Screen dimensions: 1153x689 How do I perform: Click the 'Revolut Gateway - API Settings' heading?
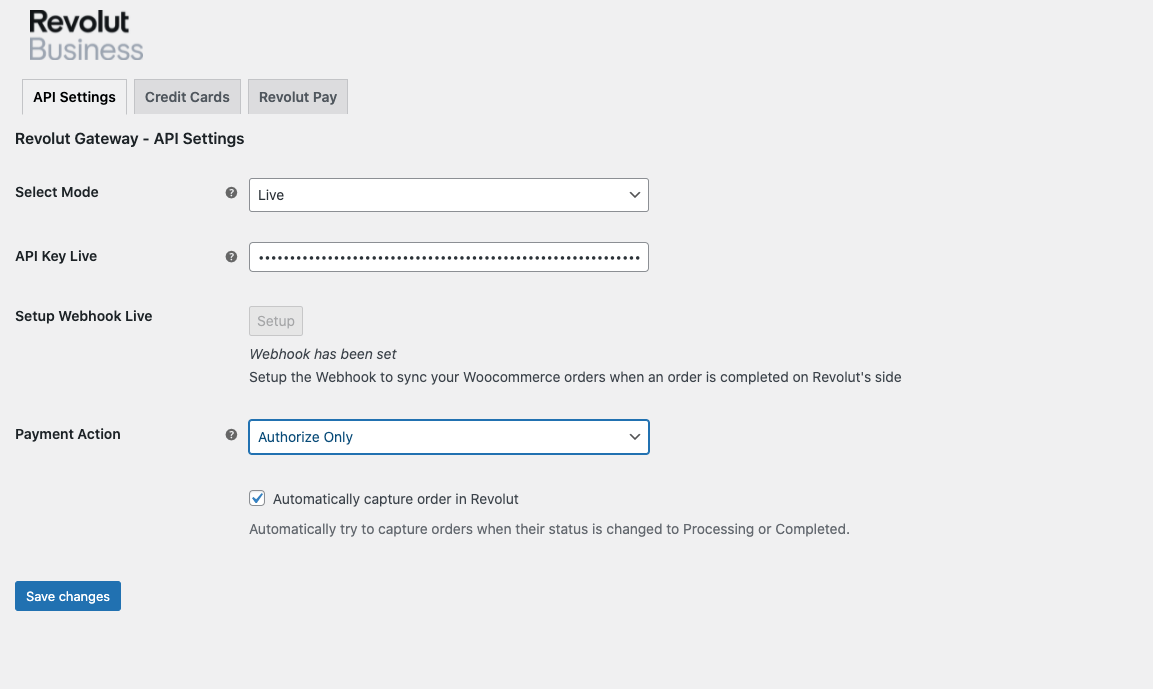[x=130, y=139]
